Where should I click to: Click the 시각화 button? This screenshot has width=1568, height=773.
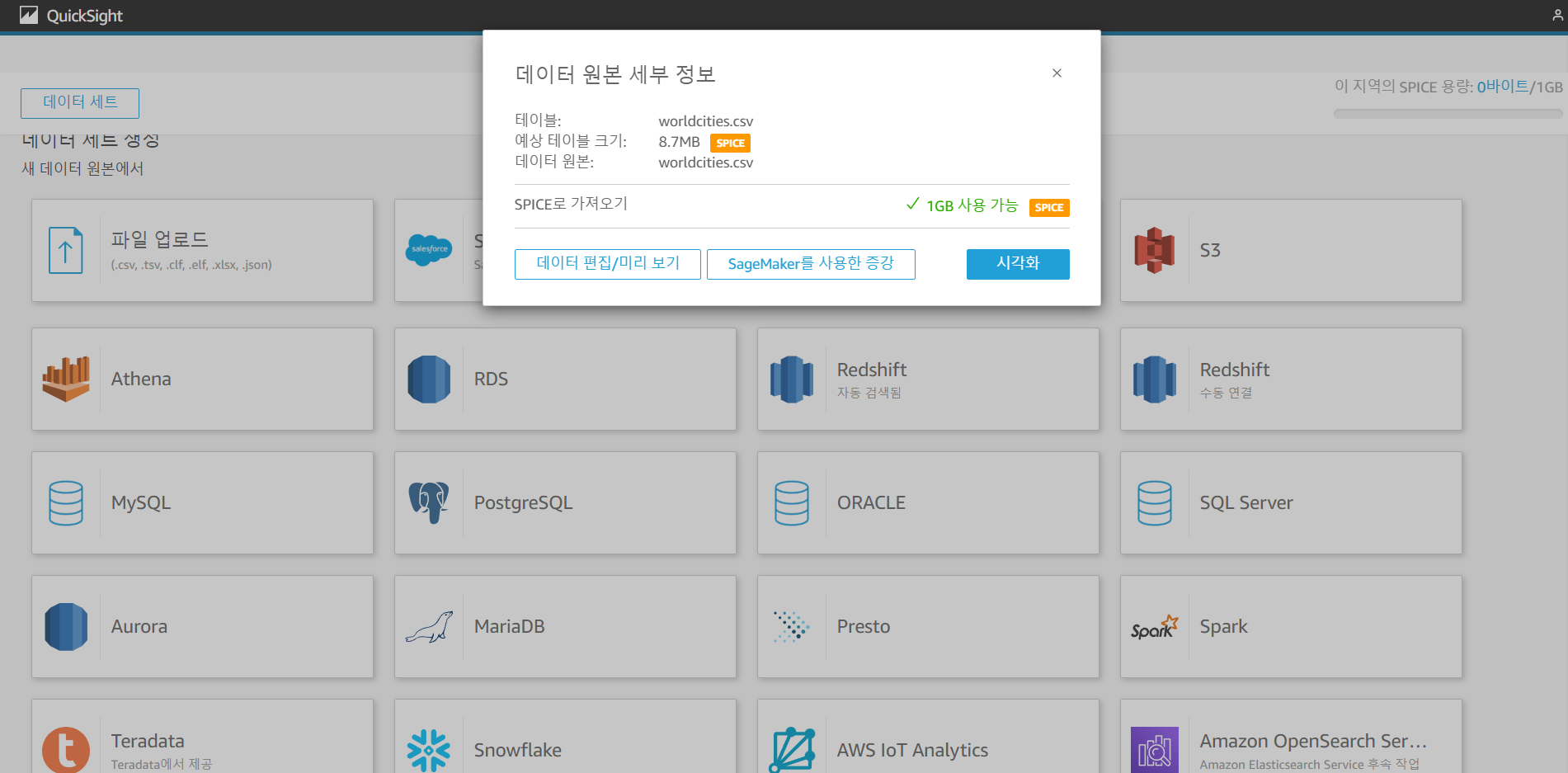click(1018, 264)
